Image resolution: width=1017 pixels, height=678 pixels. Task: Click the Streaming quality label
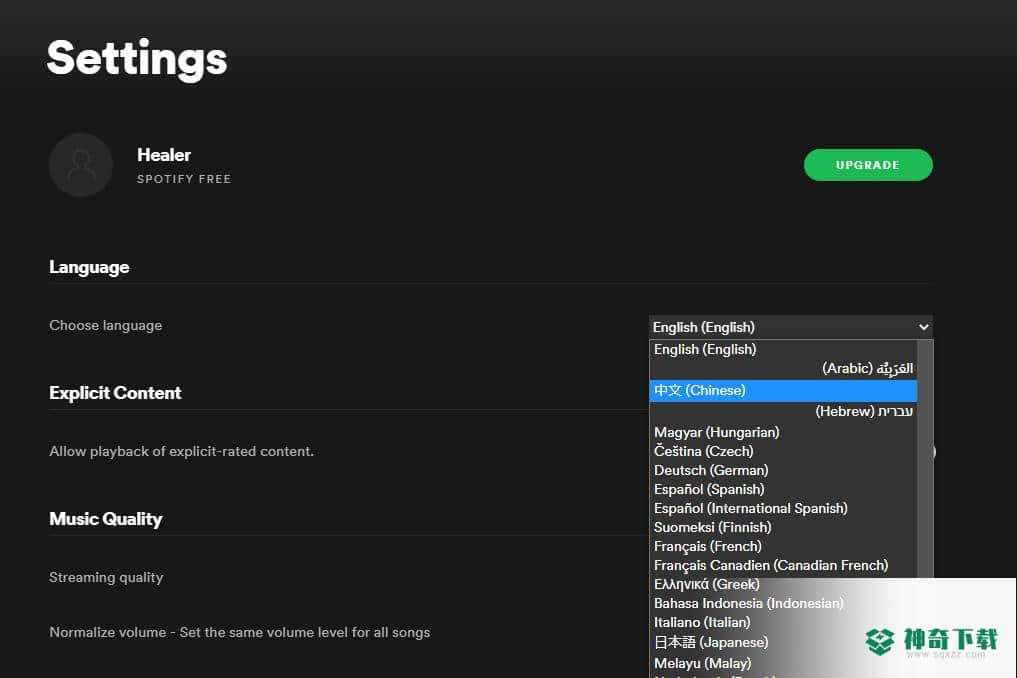(x=106, y=577)
